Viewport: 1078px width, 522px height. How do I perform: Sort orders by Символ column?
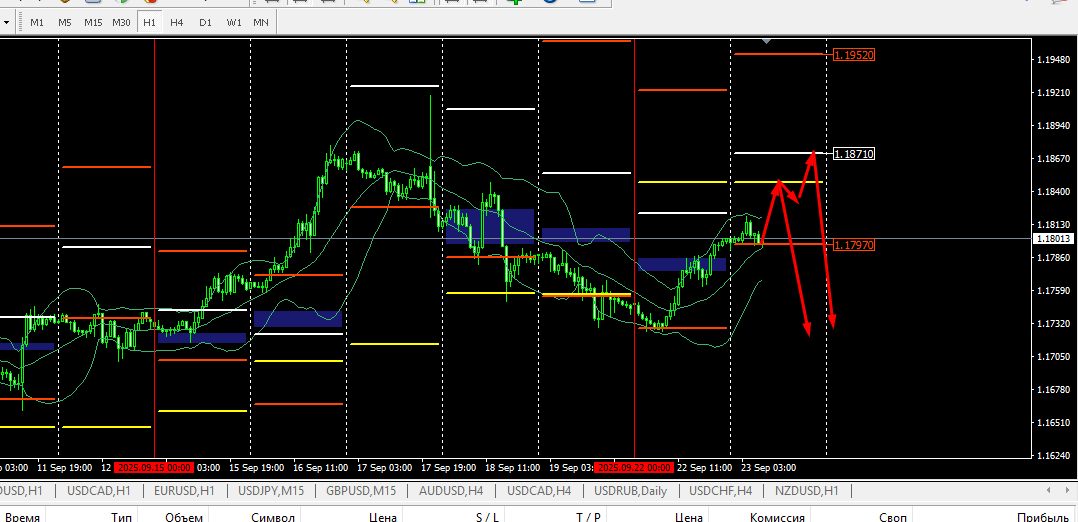pos(273,518)
